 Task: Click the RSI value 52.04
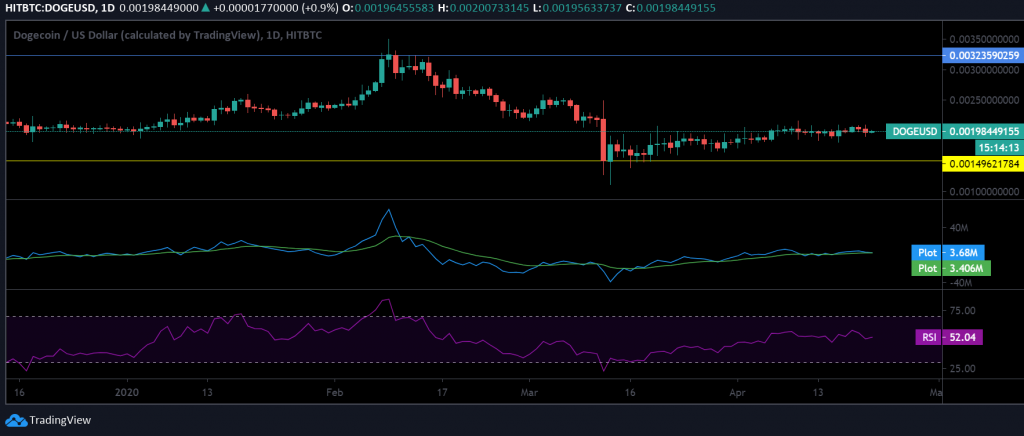point(963,337)
